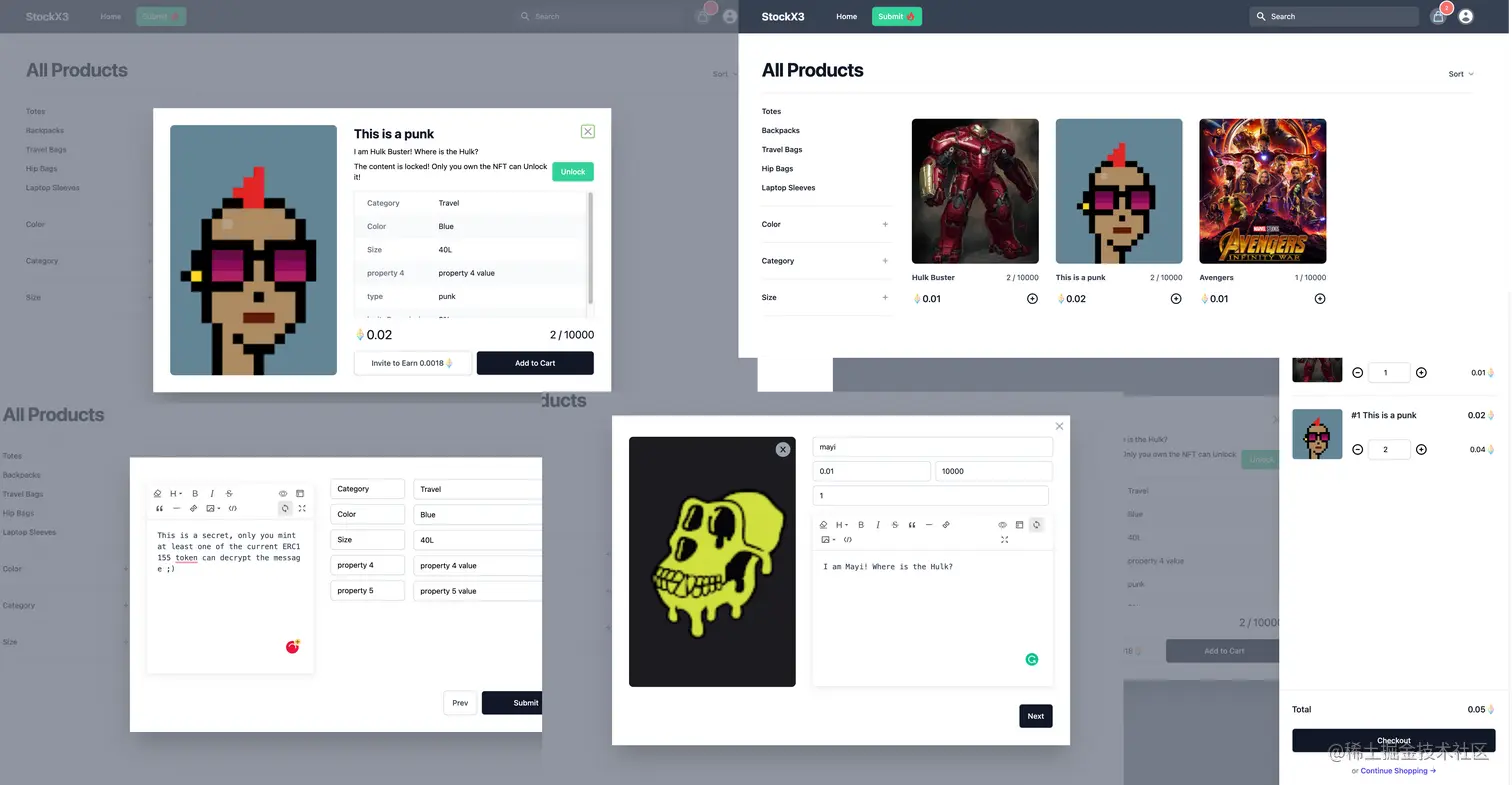Insert horizontal rule in the secret message editor
1512x785 pixels.
click(177, 509)
